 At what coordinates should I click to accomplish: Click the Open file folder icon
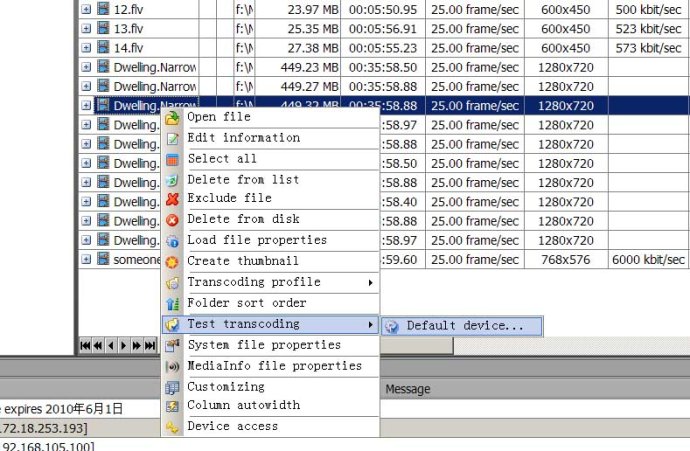[172, 118]
